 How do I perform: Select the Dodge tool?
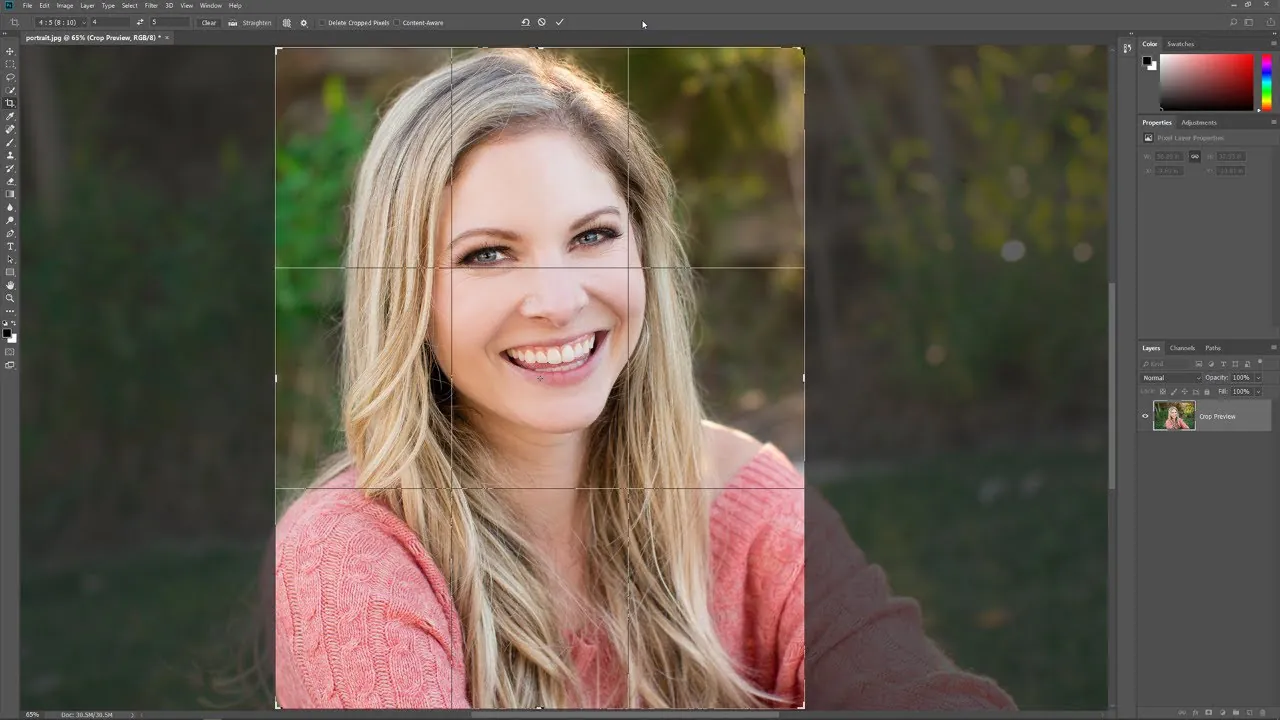point(10,220)
